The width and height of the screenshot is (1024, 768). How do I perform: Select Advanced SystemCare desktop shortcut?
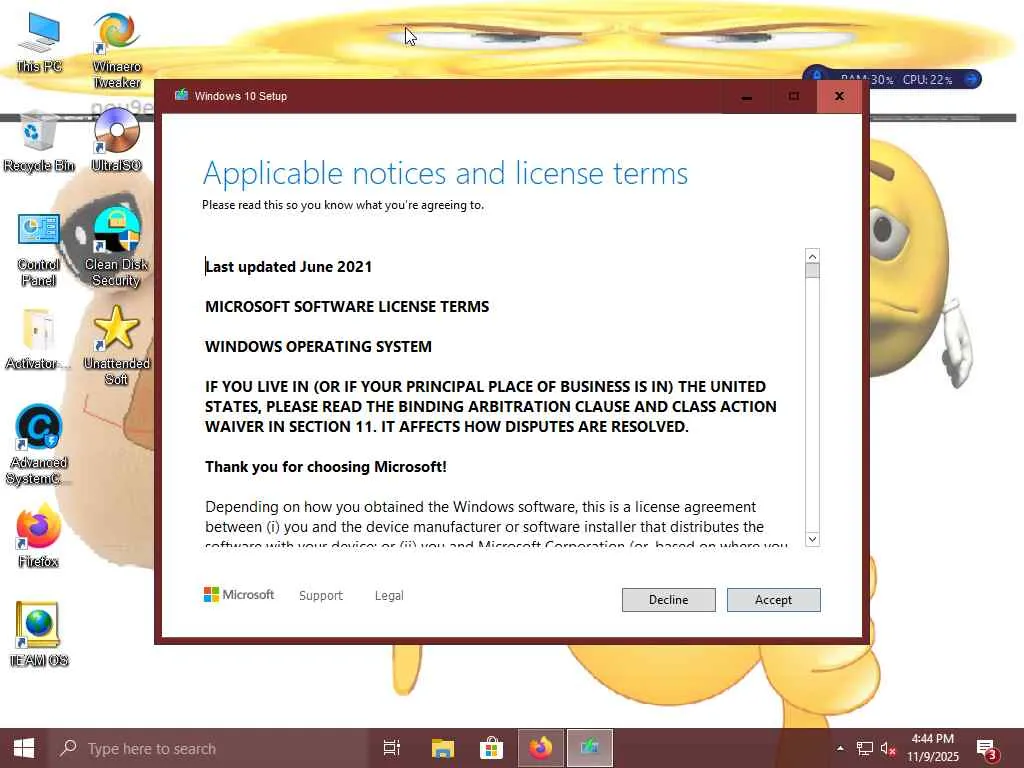point(39,445)
